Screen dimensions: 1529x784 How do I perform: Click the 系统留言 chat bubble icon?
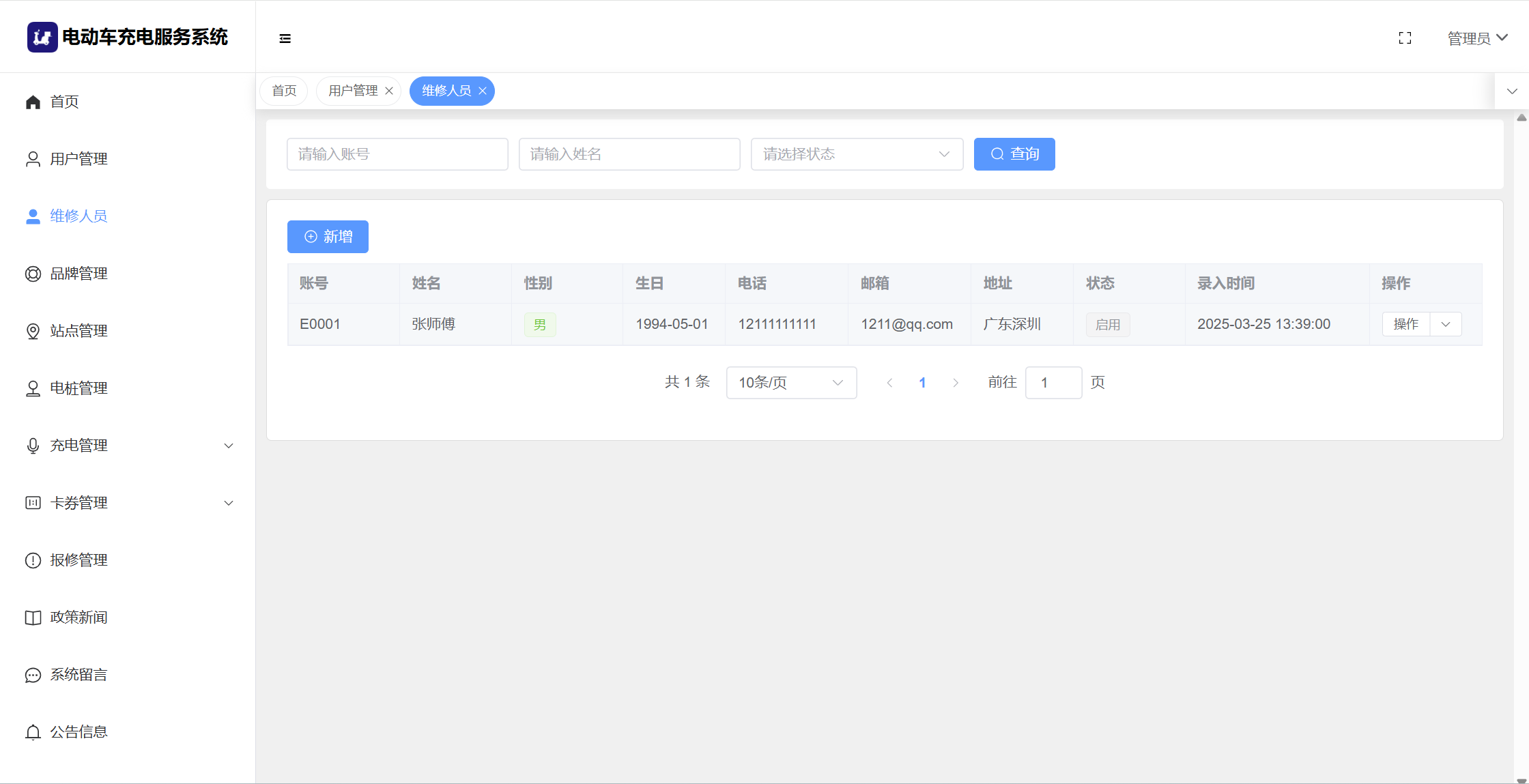(x=33, y=675)
